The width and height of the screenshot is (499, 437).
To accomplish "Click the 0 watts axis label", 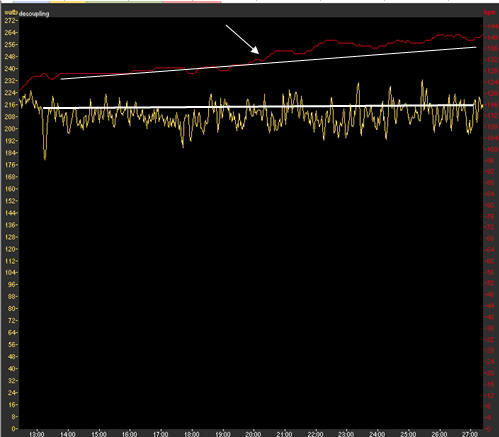I will pyautogui.click(x=13, y=429).
